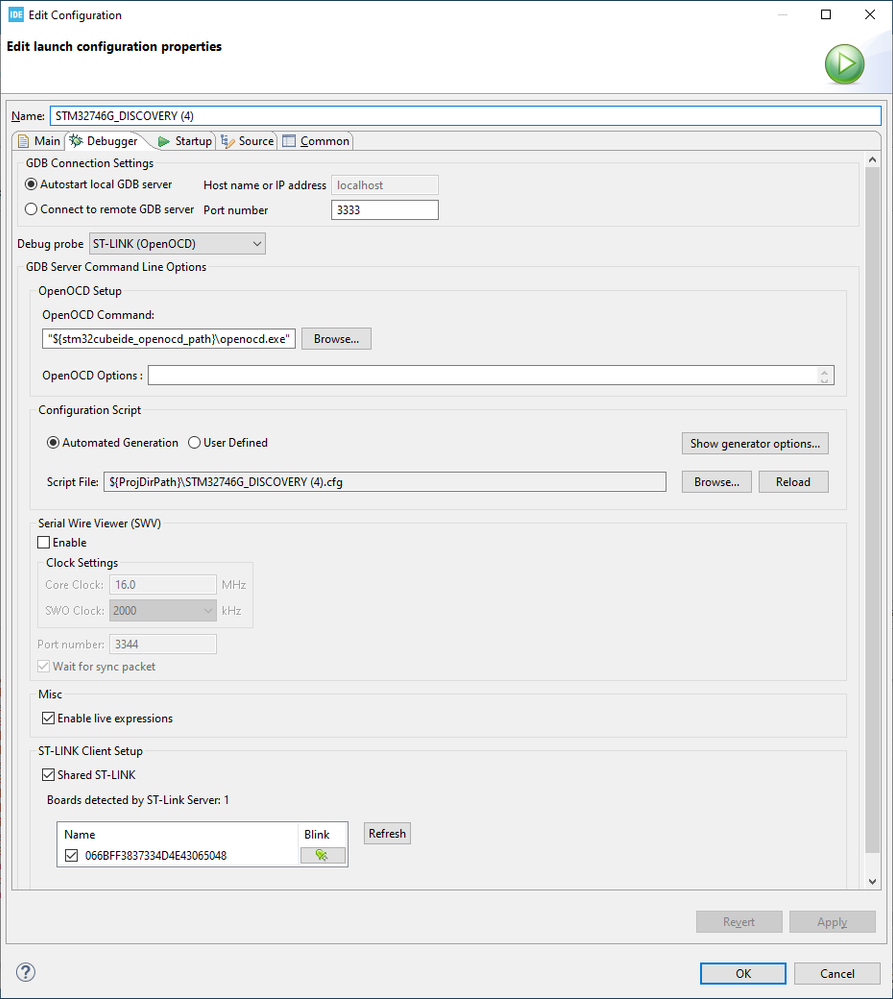
Task: Click the OpenOCD Options field
Action: click(x=484, y=375)
